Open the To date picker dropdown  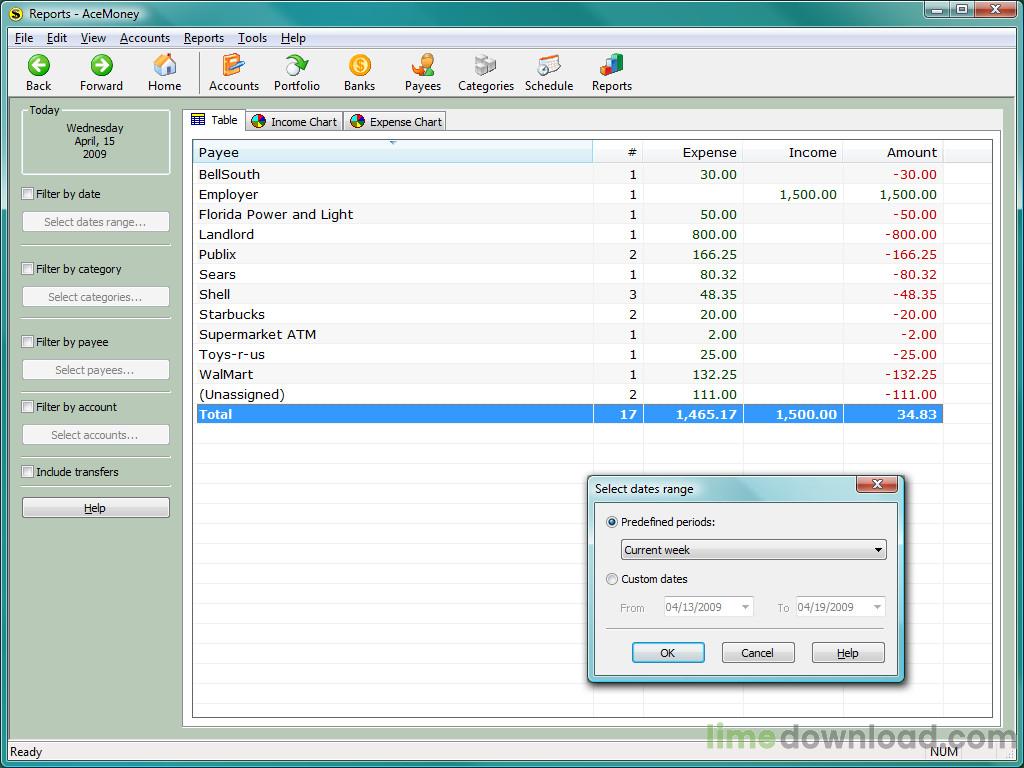pos(878,607)
